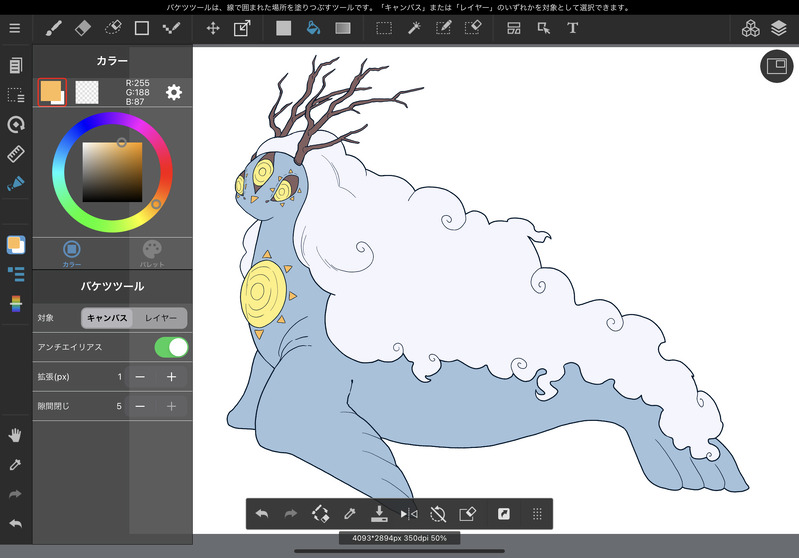This screenshot has width=799, height=558.
Task: Open the list settings sidebar icon
Action: 16,274
